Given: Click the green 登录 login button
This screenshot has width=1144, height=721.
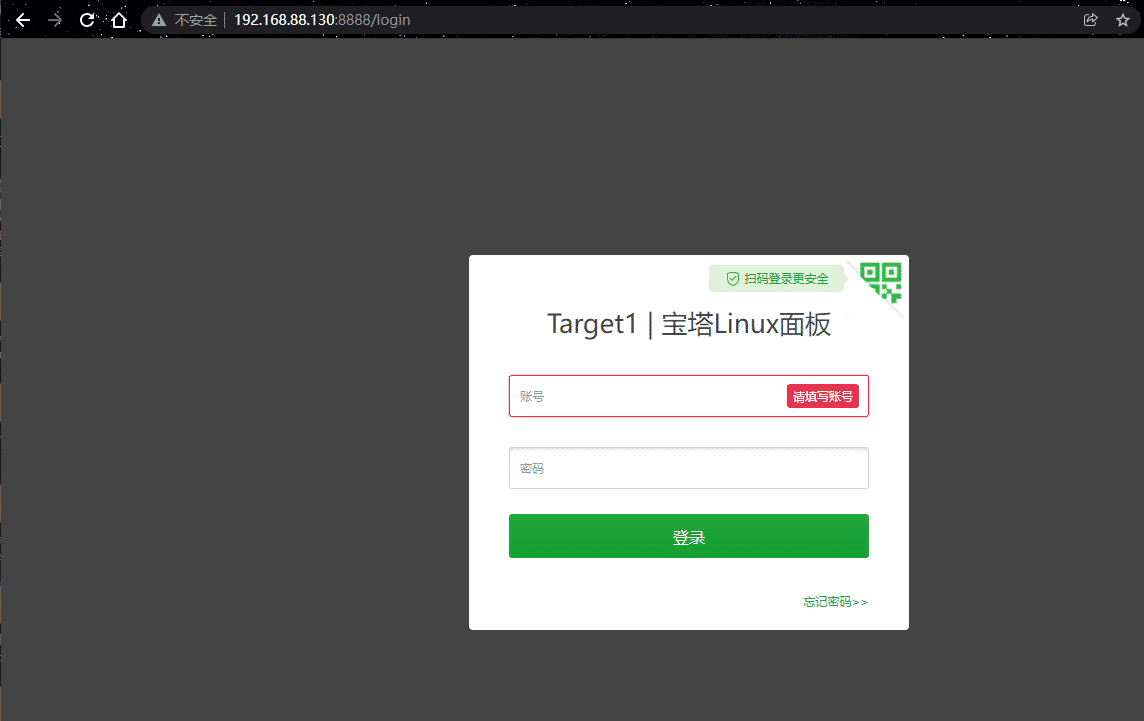Looking at the screenshot, I should (x=688, y=536).
